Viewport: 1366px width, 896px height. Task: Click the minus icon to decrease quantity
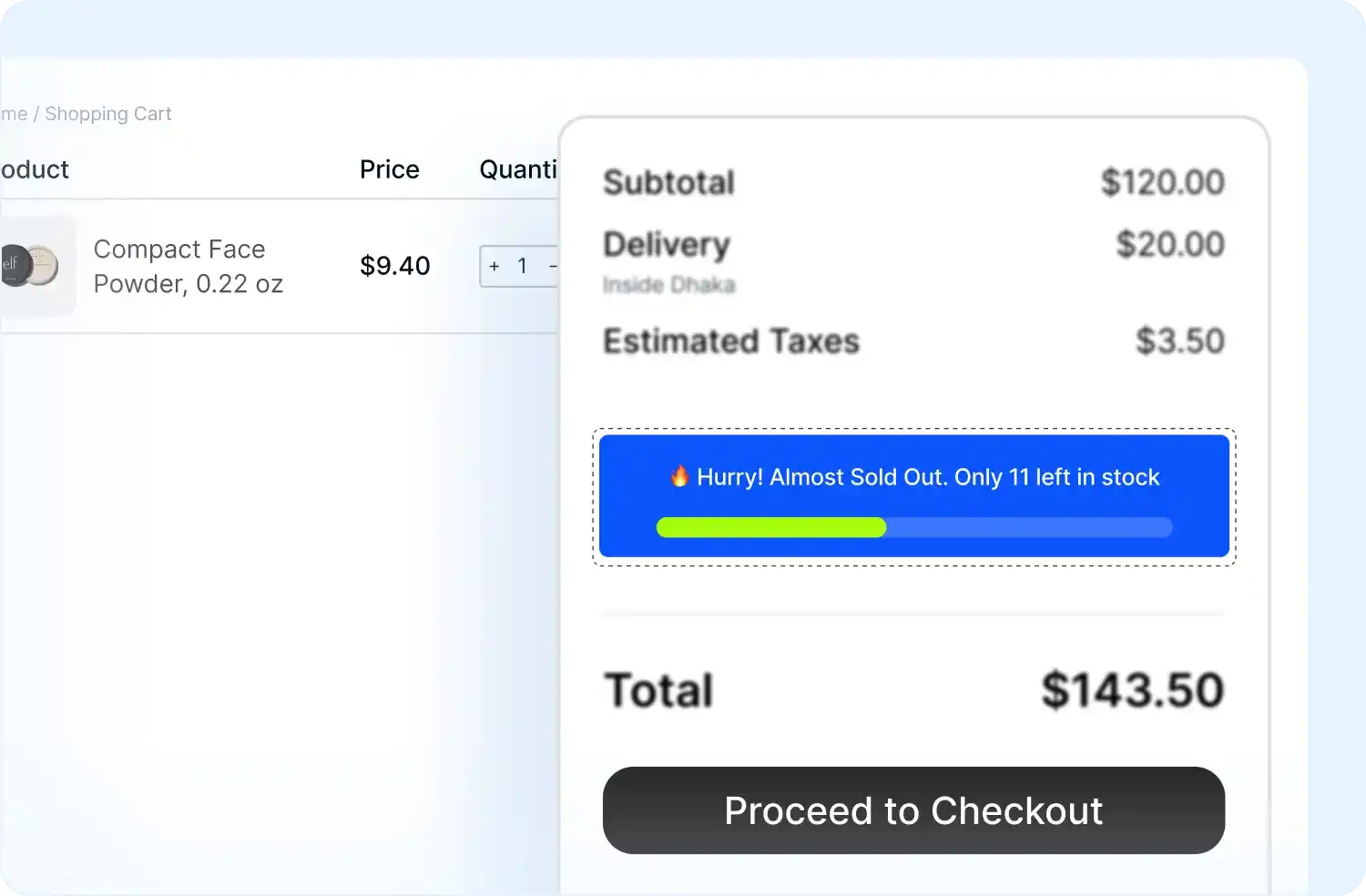pyautogui.click(x=556, y=266)
